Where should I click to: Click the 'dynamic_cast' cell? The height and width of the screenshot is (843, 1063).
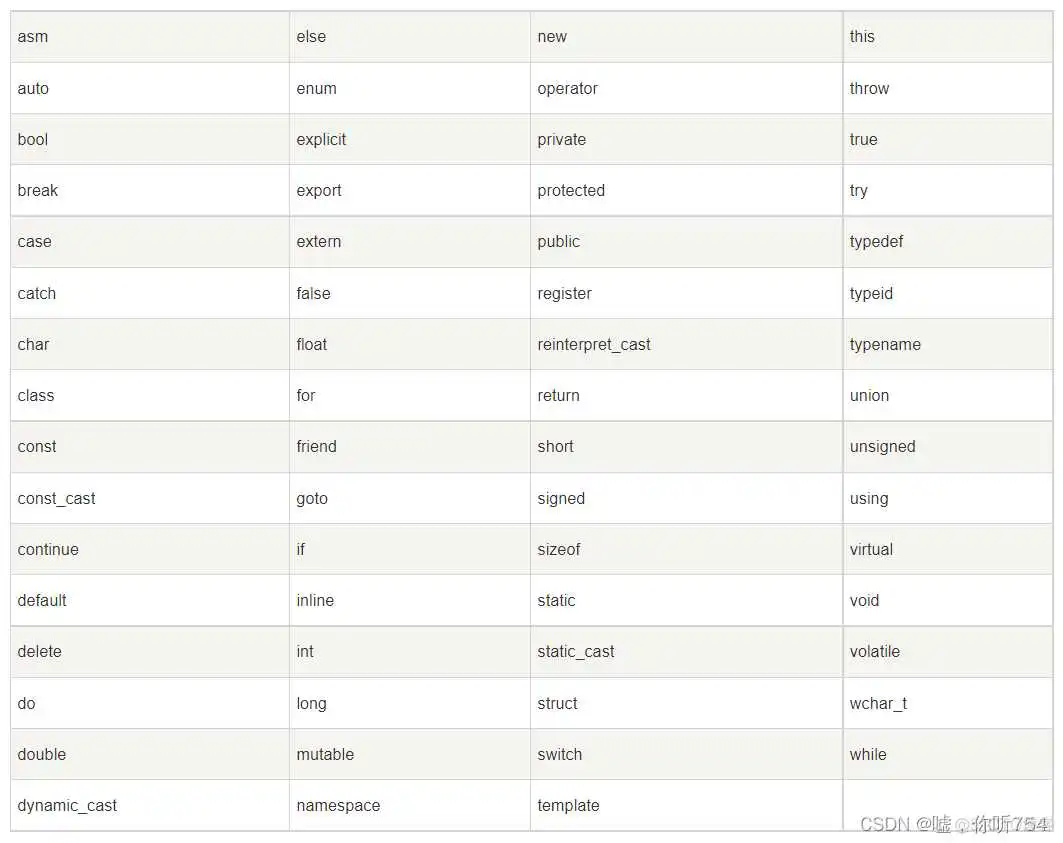150,806
